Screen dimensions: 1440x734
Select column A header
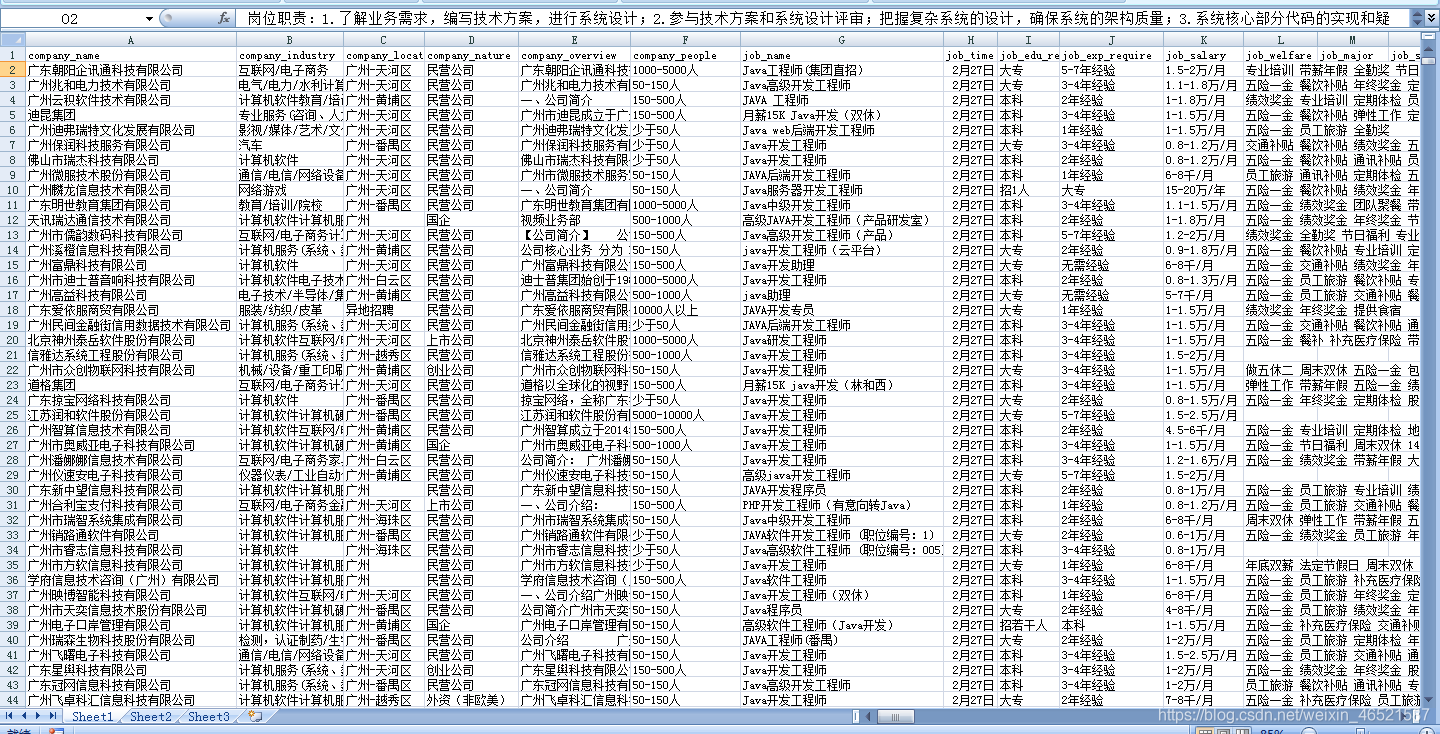click(130, 40)
